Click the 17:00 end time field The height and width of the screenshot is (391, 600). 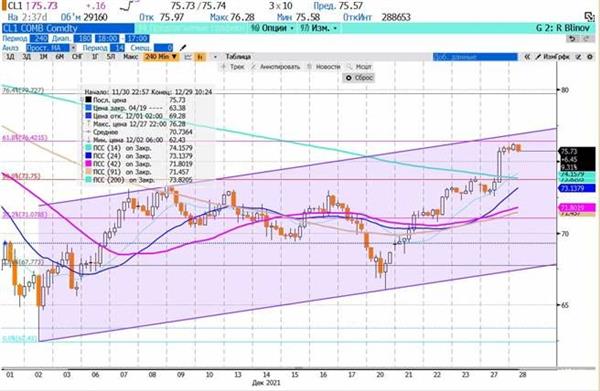(137, 39)
